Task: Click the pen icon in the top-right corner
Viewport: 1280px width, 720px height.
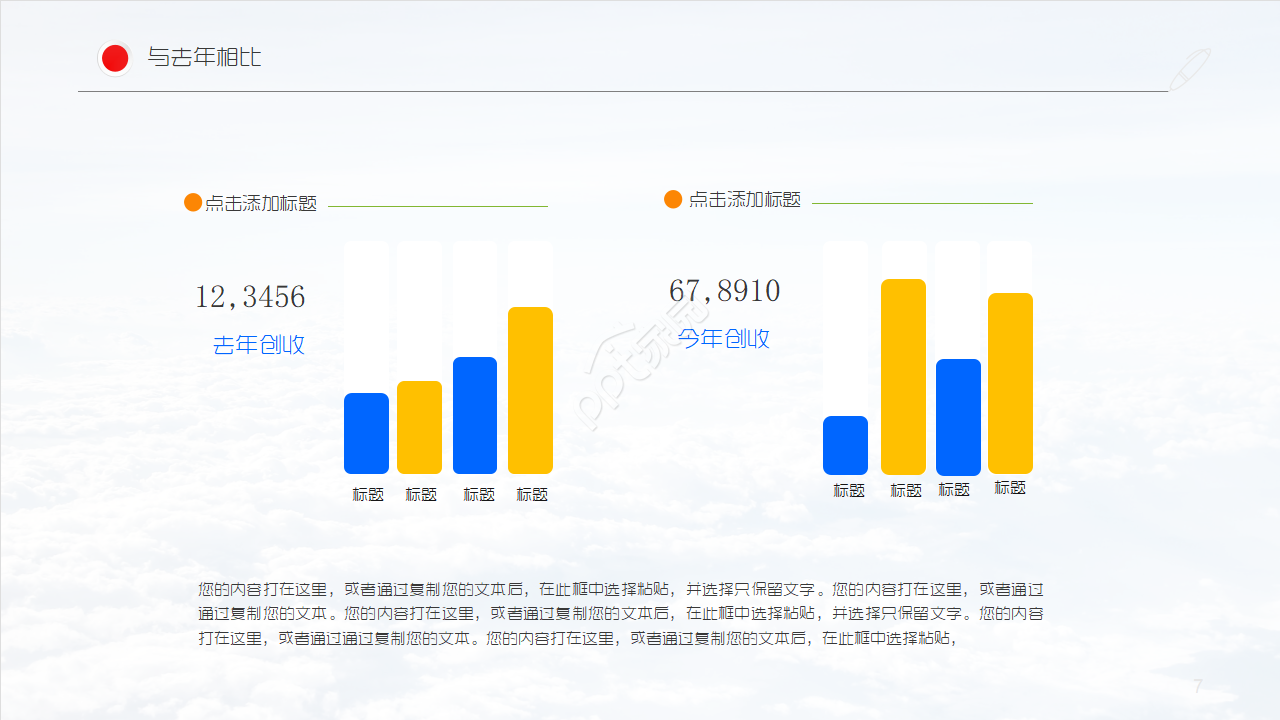Action: [x=1190, y=69]
